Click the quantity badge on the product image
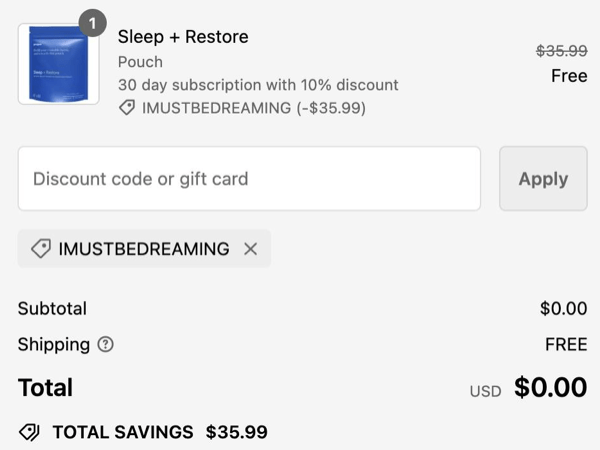Viewport: 600px width, 450px height. click(x=92, y=21)
